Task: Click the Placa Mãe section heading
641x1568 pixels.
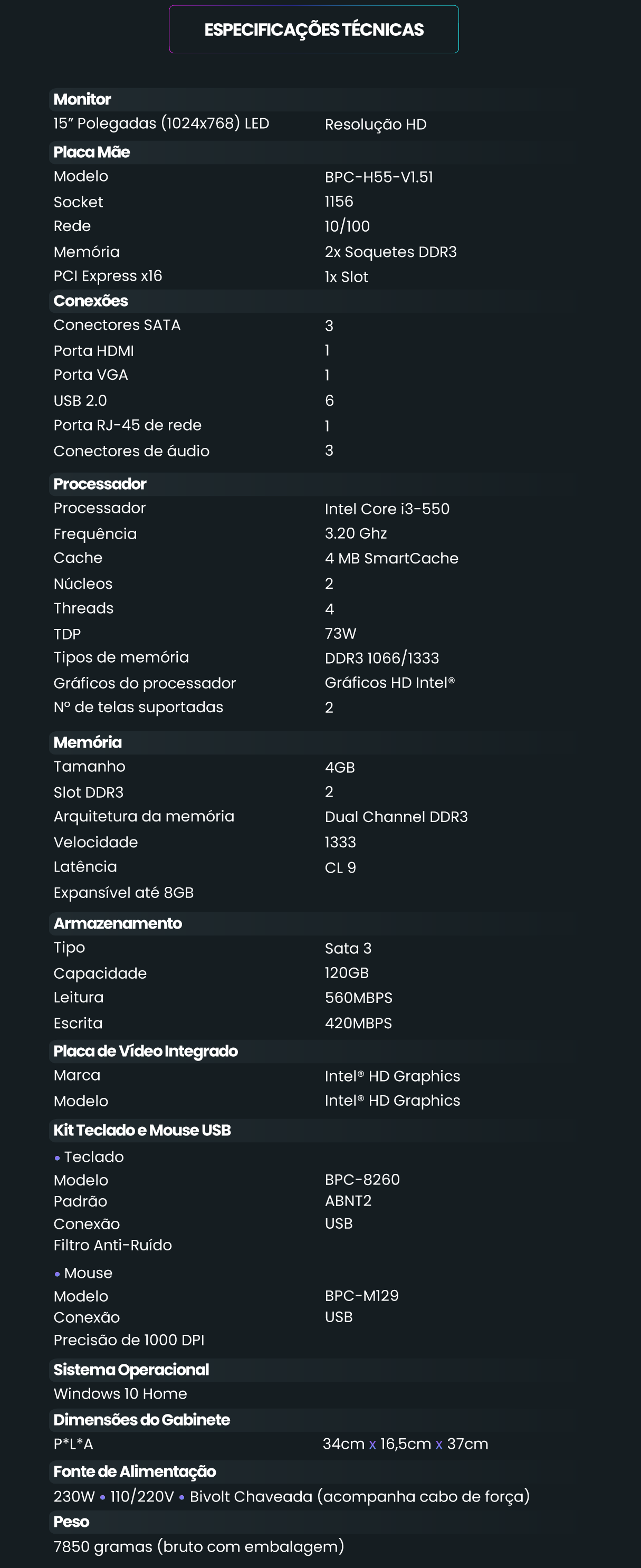Action: click(91, 152)
